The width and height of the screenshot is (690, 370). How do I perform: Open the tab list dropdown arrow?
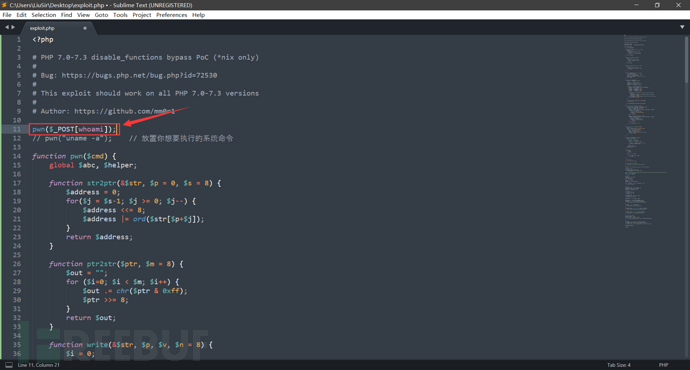tap(682, 27)
